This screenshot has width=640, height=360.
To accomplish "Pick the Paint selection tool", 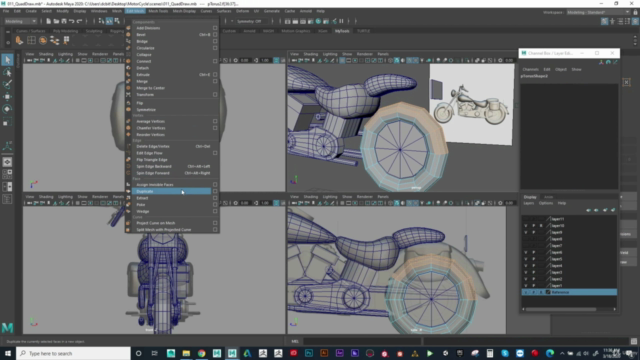I will tap(7, 84).
